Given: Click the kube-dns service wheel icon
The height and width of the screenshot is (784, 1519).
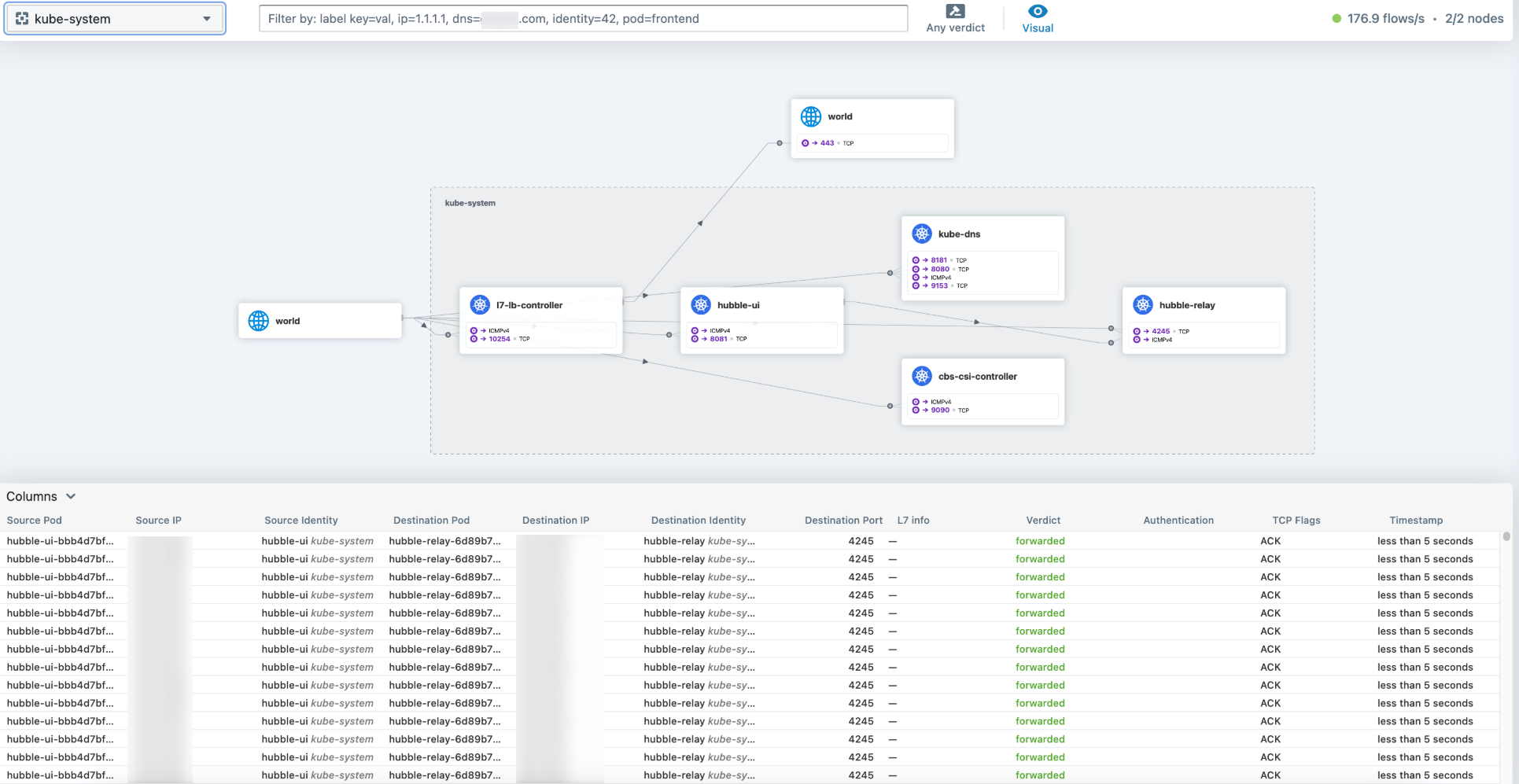Looking at the screenshot, I should (x=922, y=234).
